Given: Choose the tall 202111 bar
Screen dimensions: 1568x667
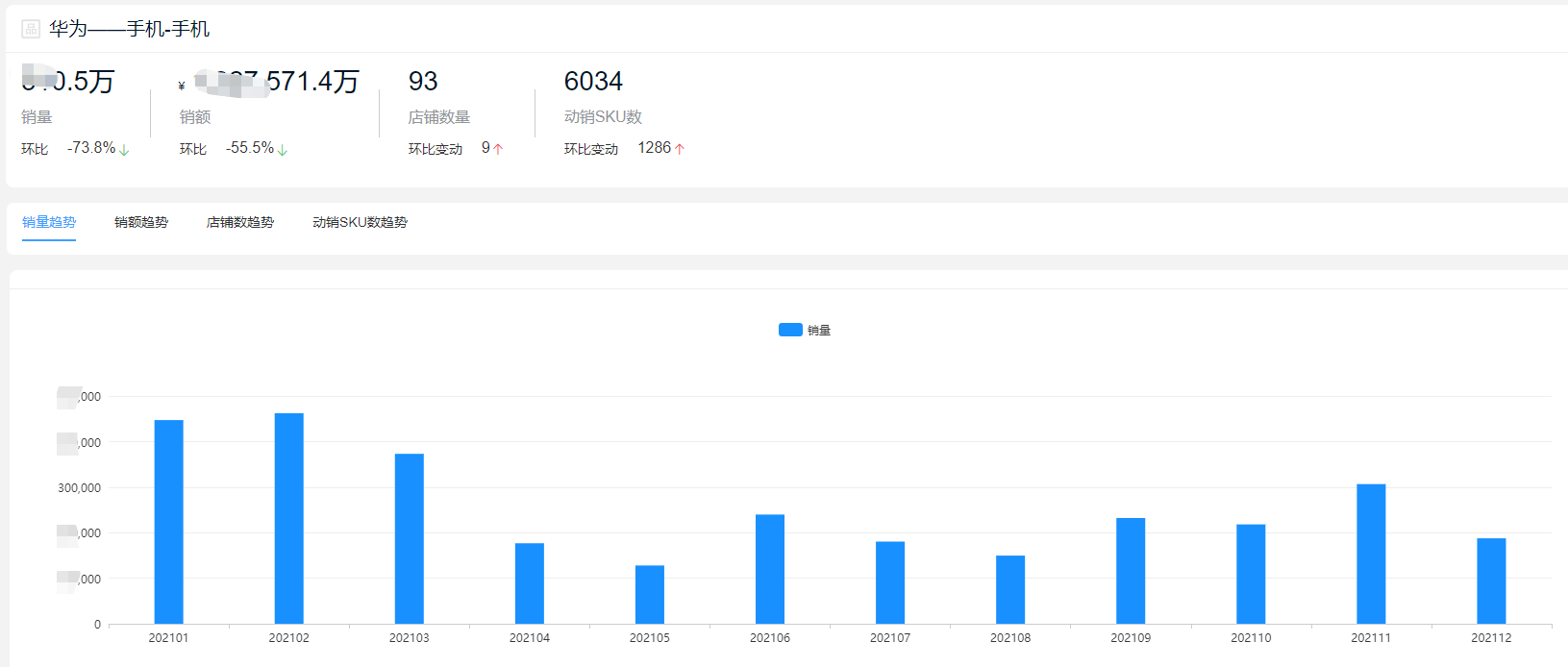Looking at the screenshot, I should coord(1371,554).
